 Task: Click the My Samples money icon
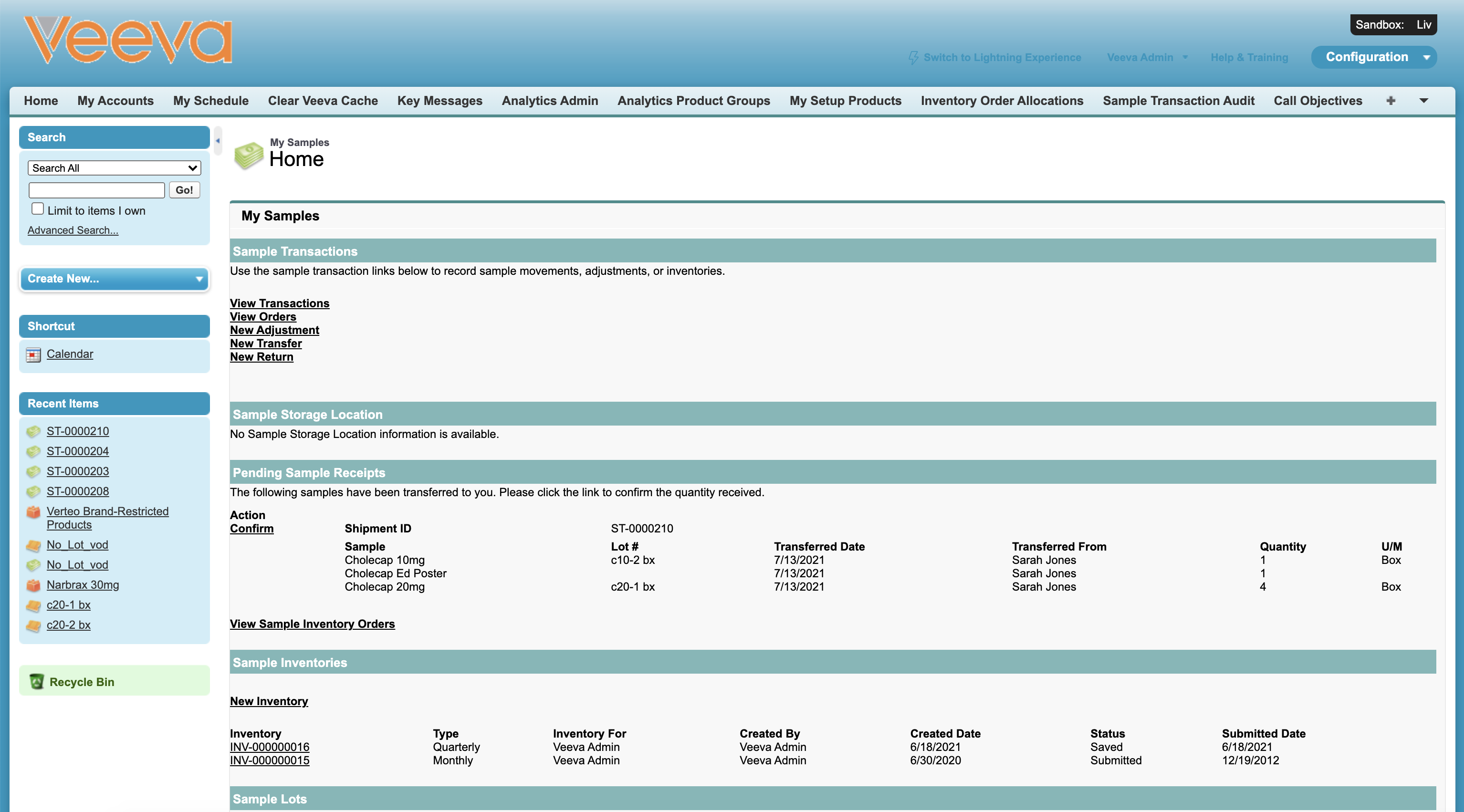[248, 155]
